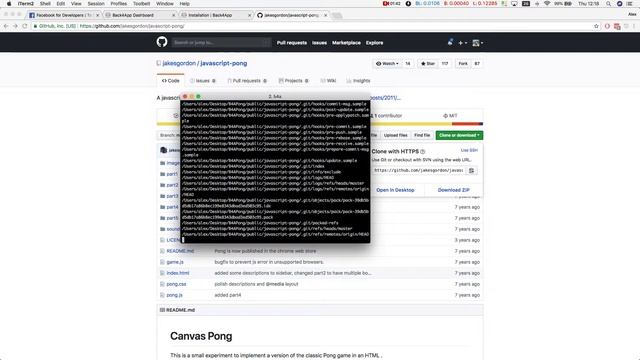Fork the repository
Viewport: 640px width, 360px height.
point(463,64)
